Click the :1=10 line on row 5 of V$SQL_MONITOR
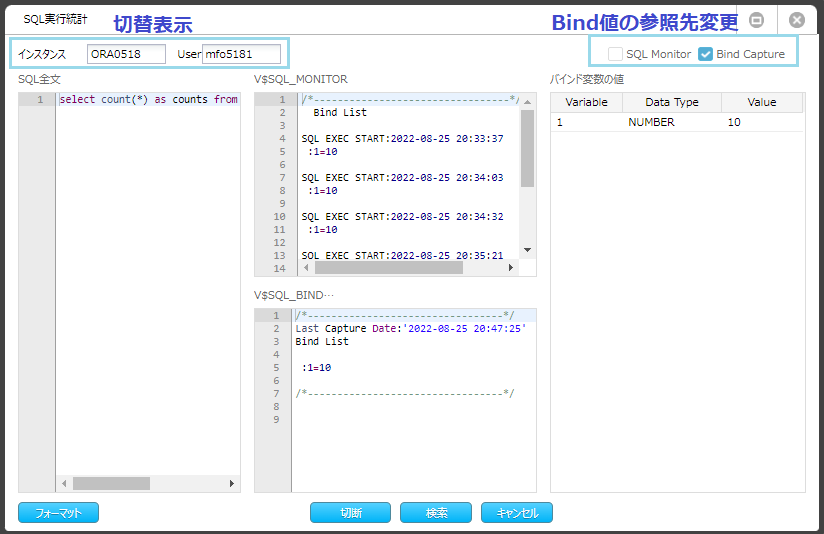824x534 pixels. (323, 152)
